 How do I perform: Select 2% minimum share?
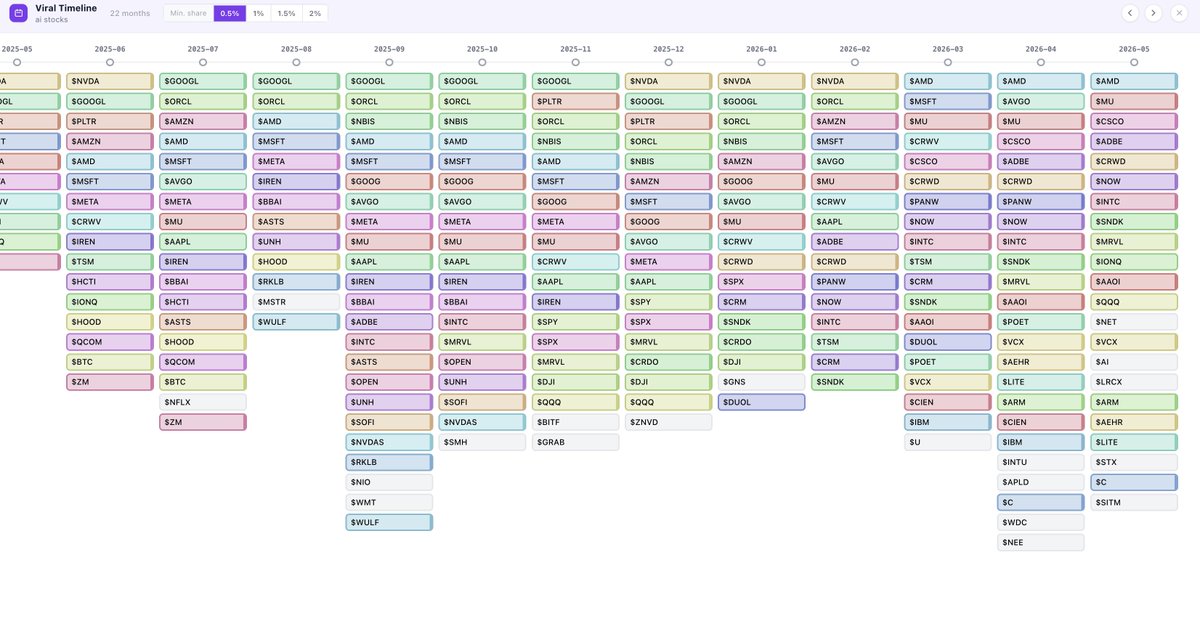[x=315, y=13]
